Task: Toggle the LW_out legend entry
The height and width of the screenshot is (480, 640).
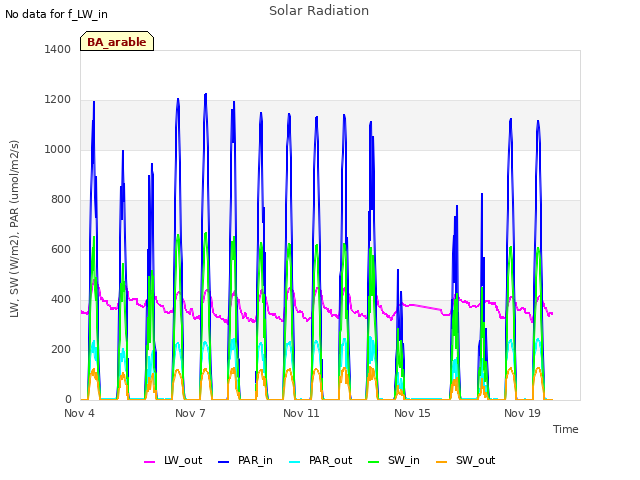Action: tap(173, 460)
